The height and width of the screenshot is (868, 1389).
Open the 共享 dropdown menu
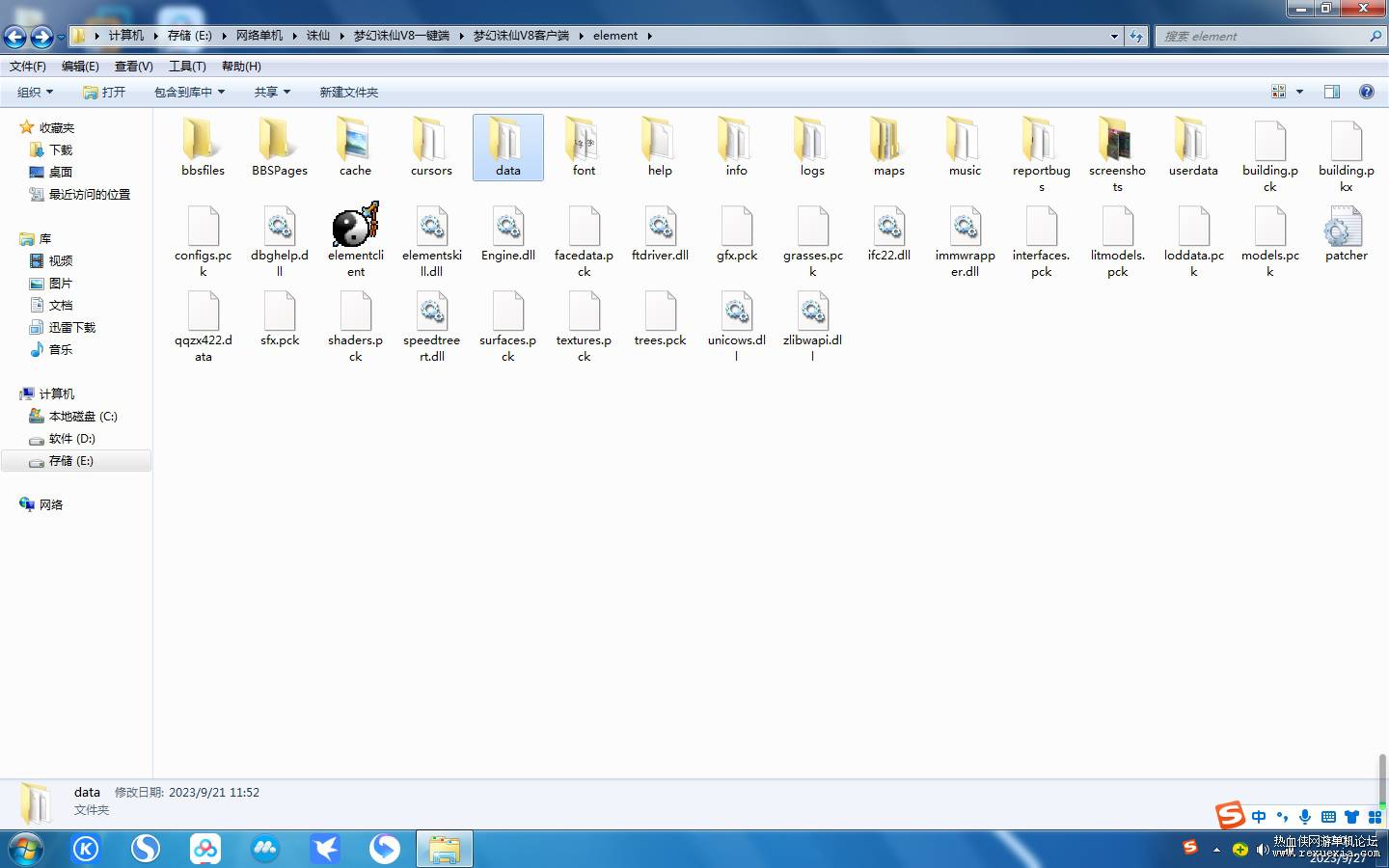(x=272, y=92)
